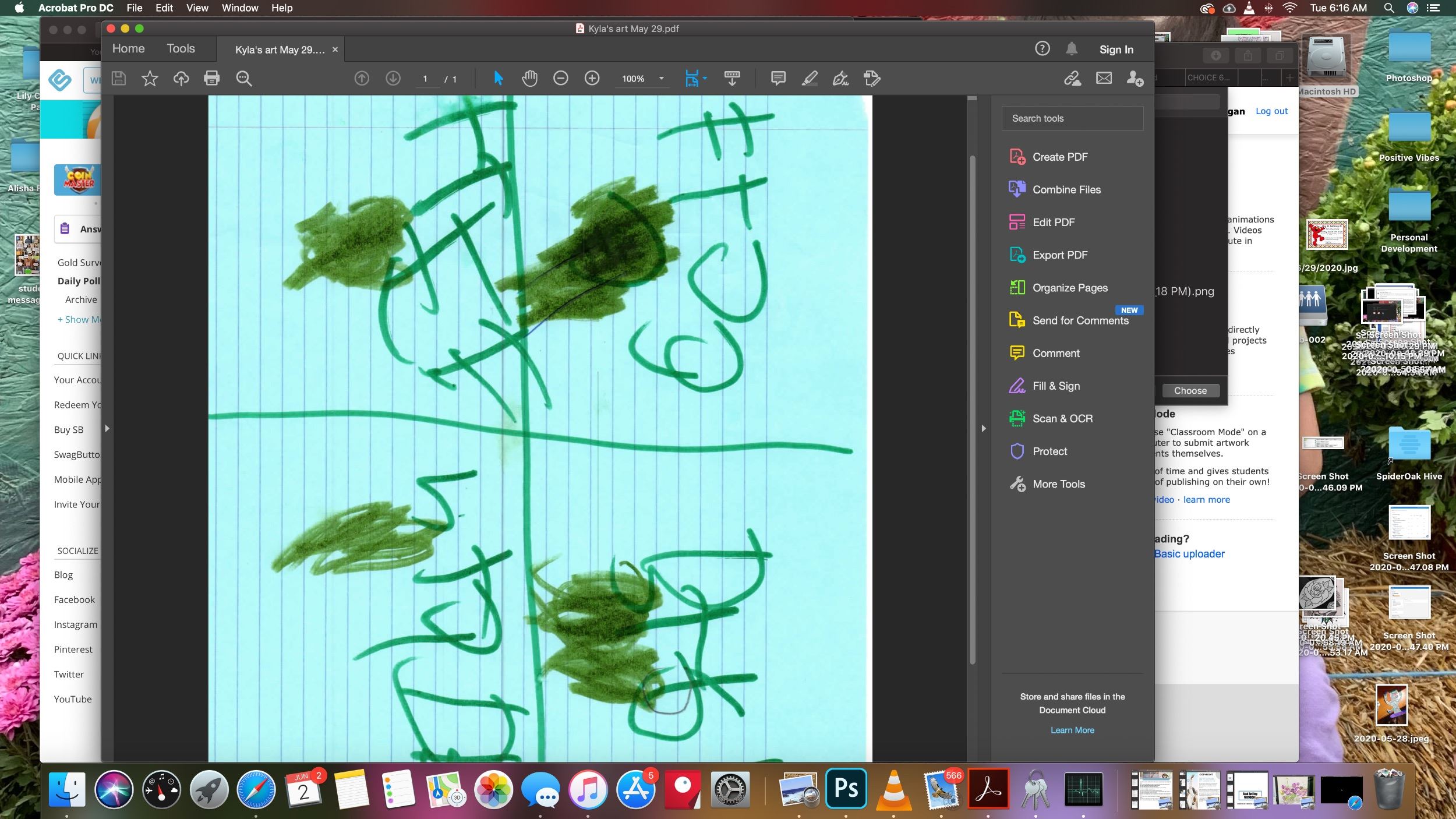Open the View menu

point(197,8)
